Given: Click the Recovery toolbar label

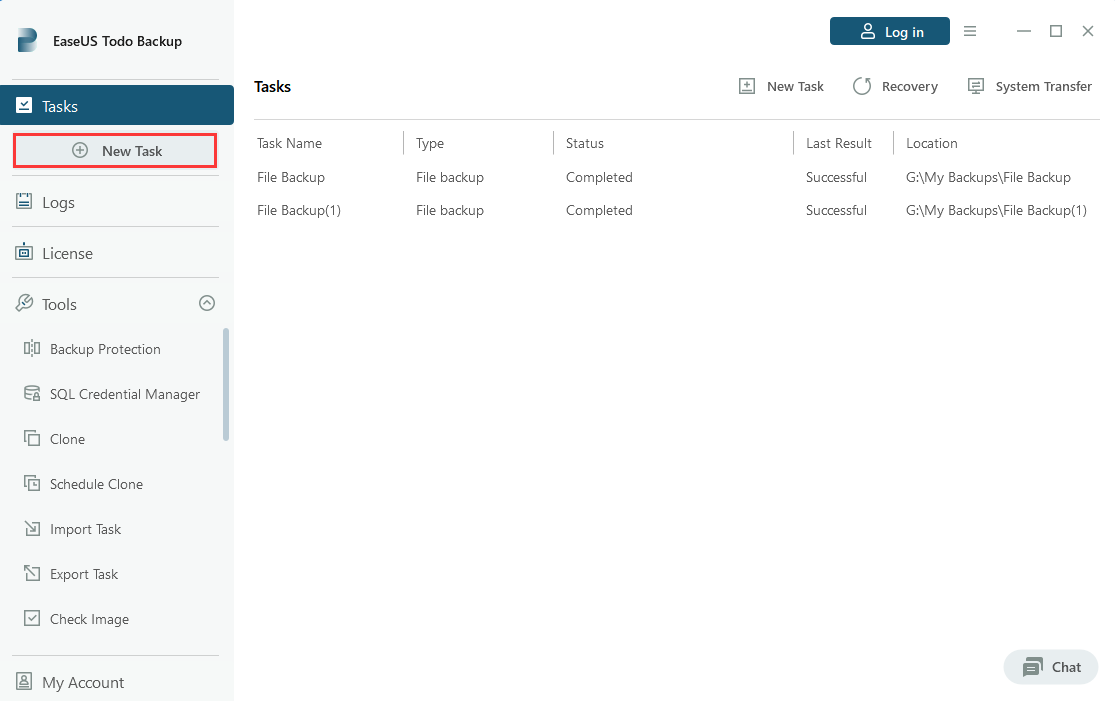Looking at the screenshot, I should coord(909,86).
